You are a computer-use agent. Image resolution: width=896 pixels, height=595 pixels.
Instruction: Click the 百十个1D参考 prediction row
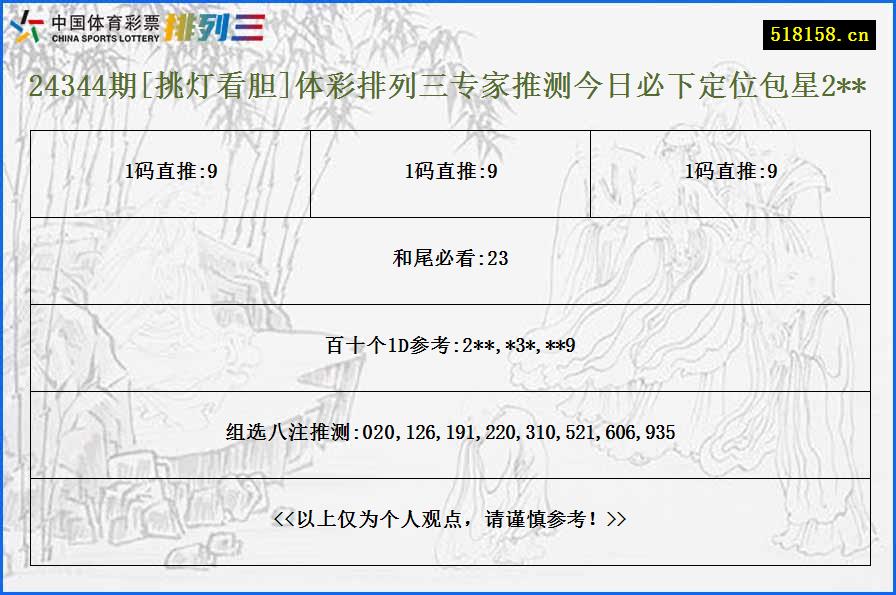[448, 347]
